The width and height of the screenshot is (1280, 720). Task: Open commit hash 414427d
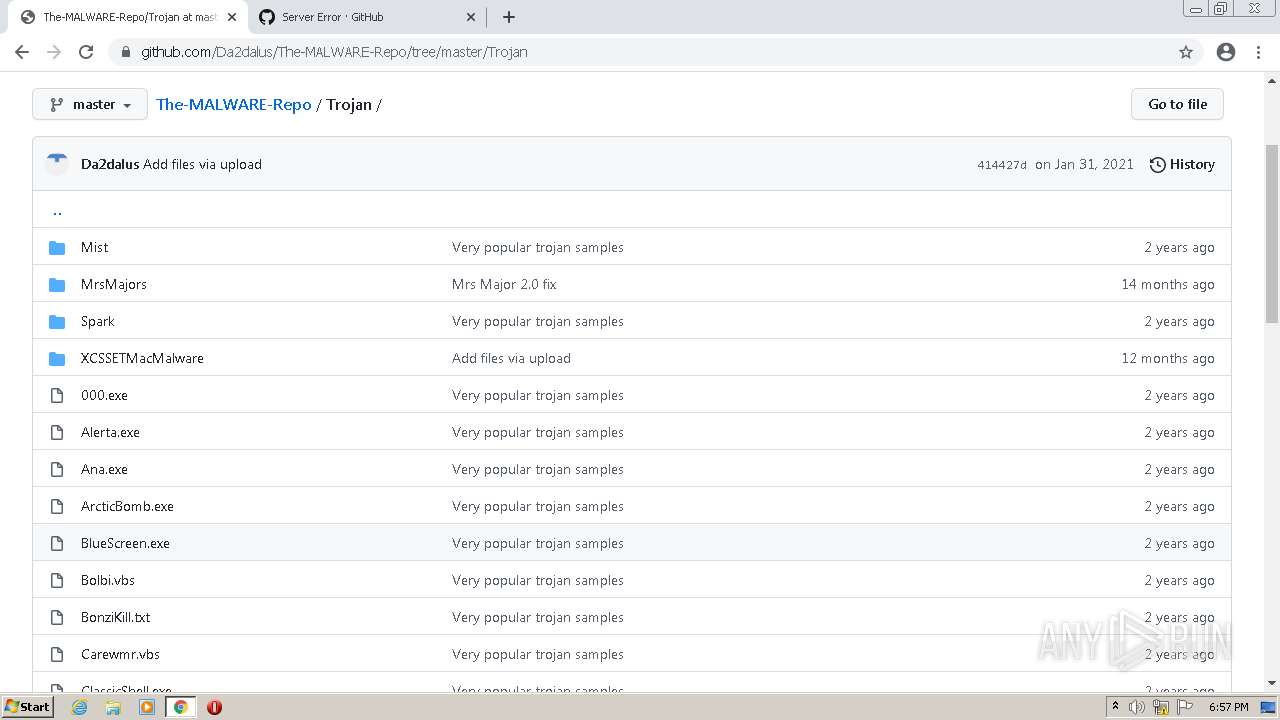[1002, 165]
